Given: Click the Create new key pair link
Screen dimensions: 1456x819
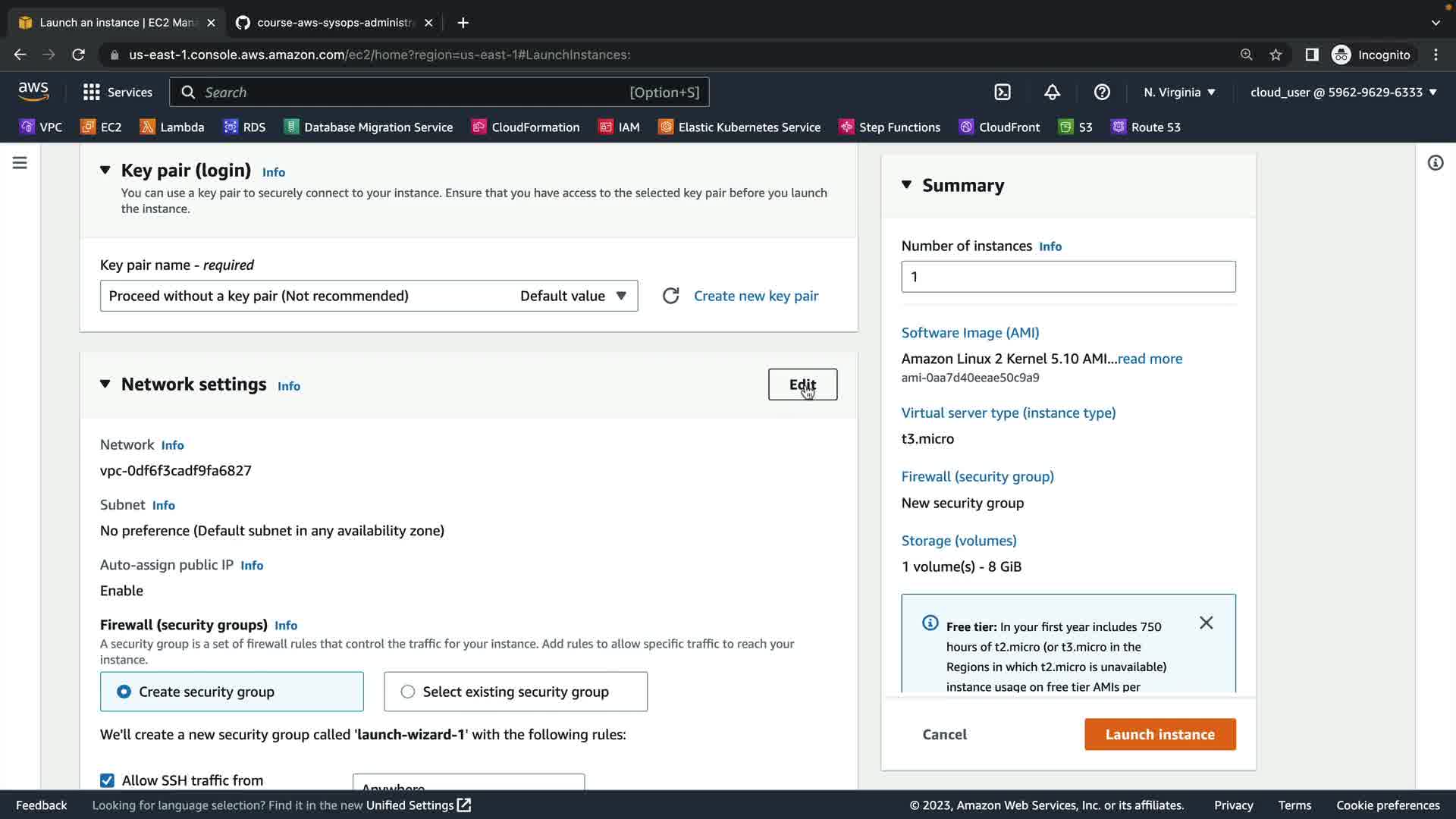Looking at the screenshot, I should point(755,296).
